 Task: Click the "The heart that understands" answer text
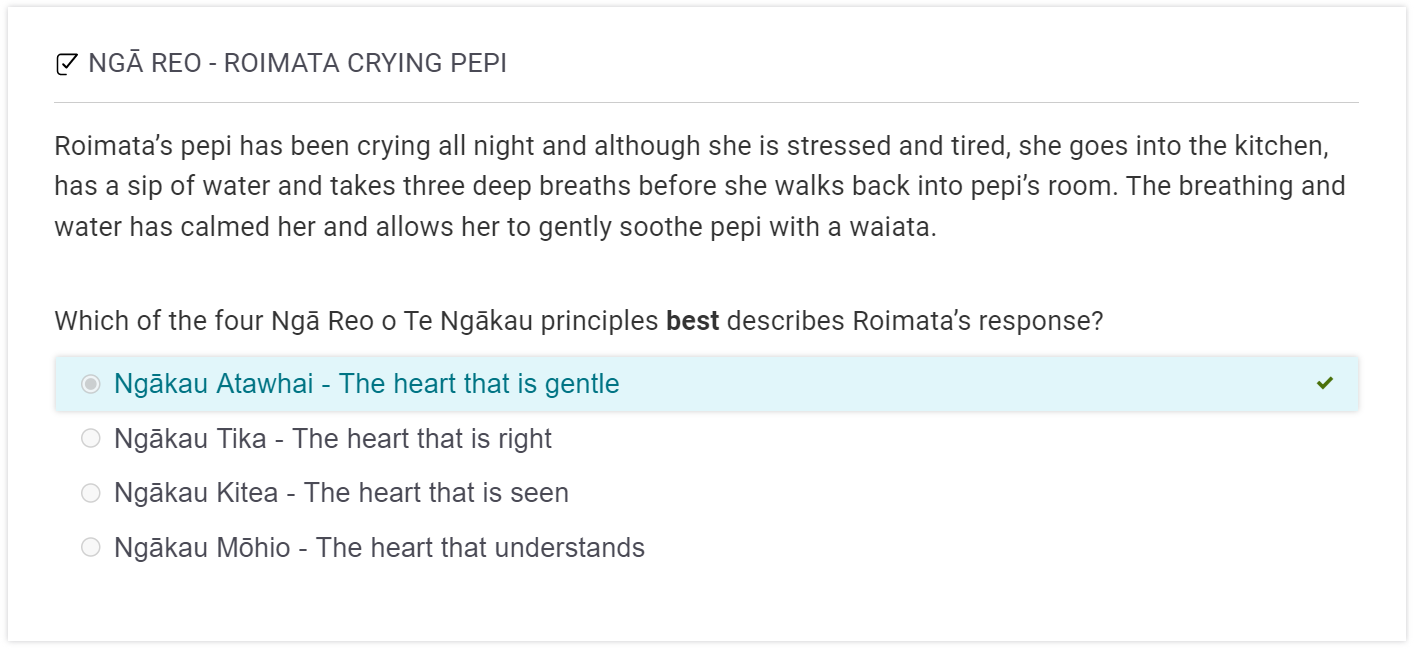(480, 548)
